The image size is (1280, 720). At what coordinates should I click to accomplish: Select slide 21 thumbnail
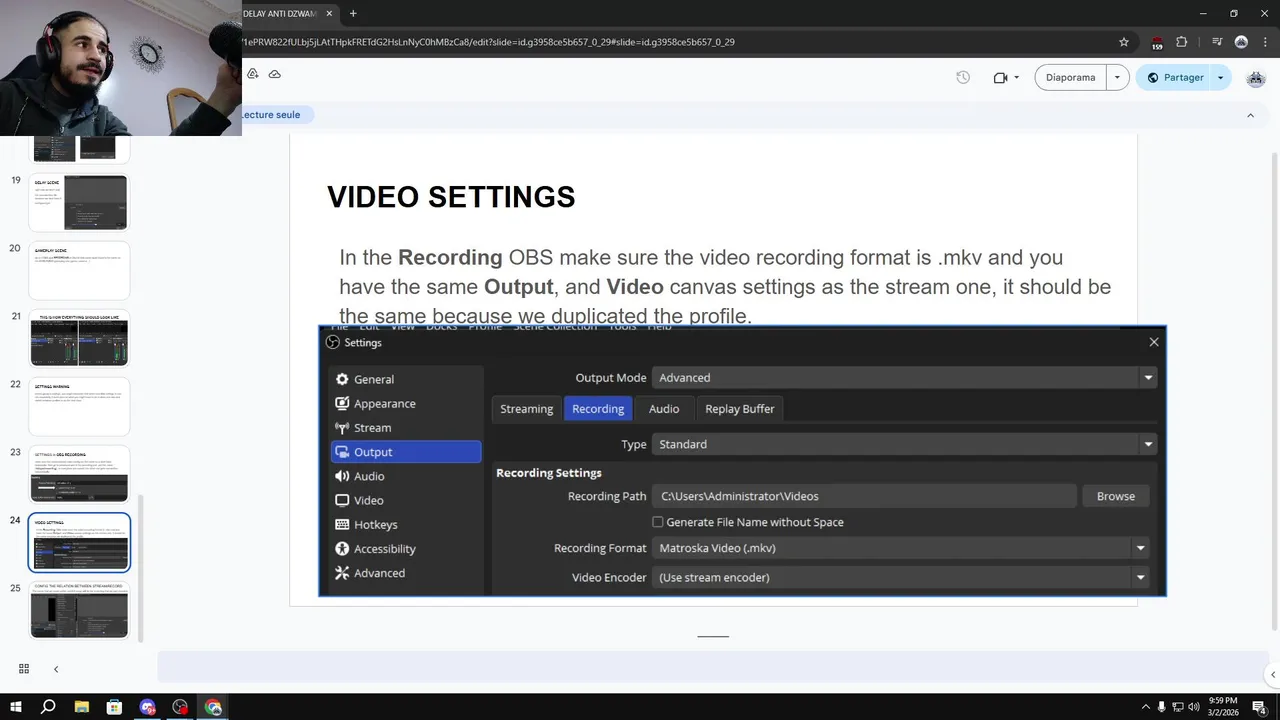pos(79,338)
